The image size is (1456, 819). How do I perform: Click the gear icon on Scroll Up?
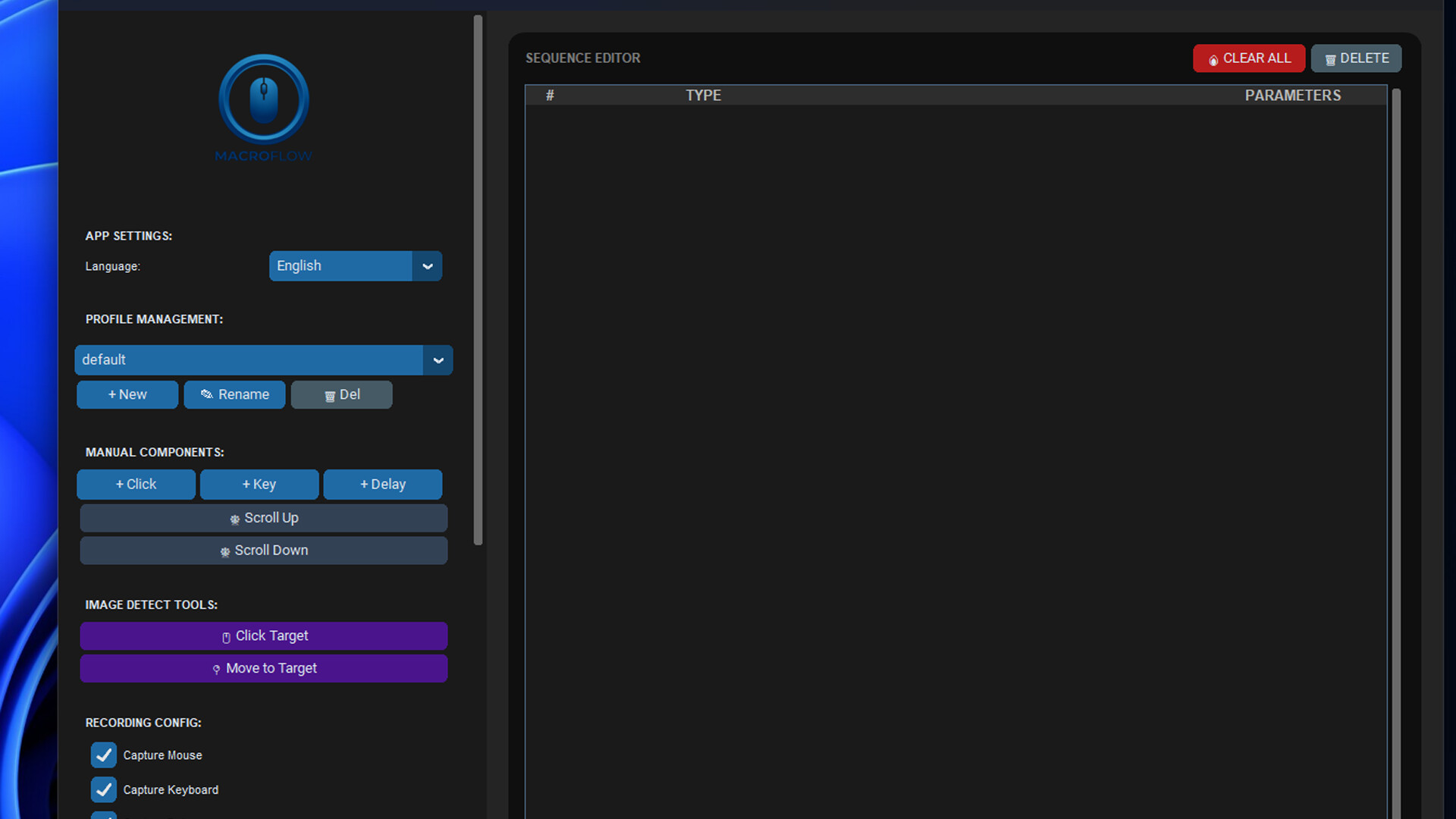tap(235, 519)
